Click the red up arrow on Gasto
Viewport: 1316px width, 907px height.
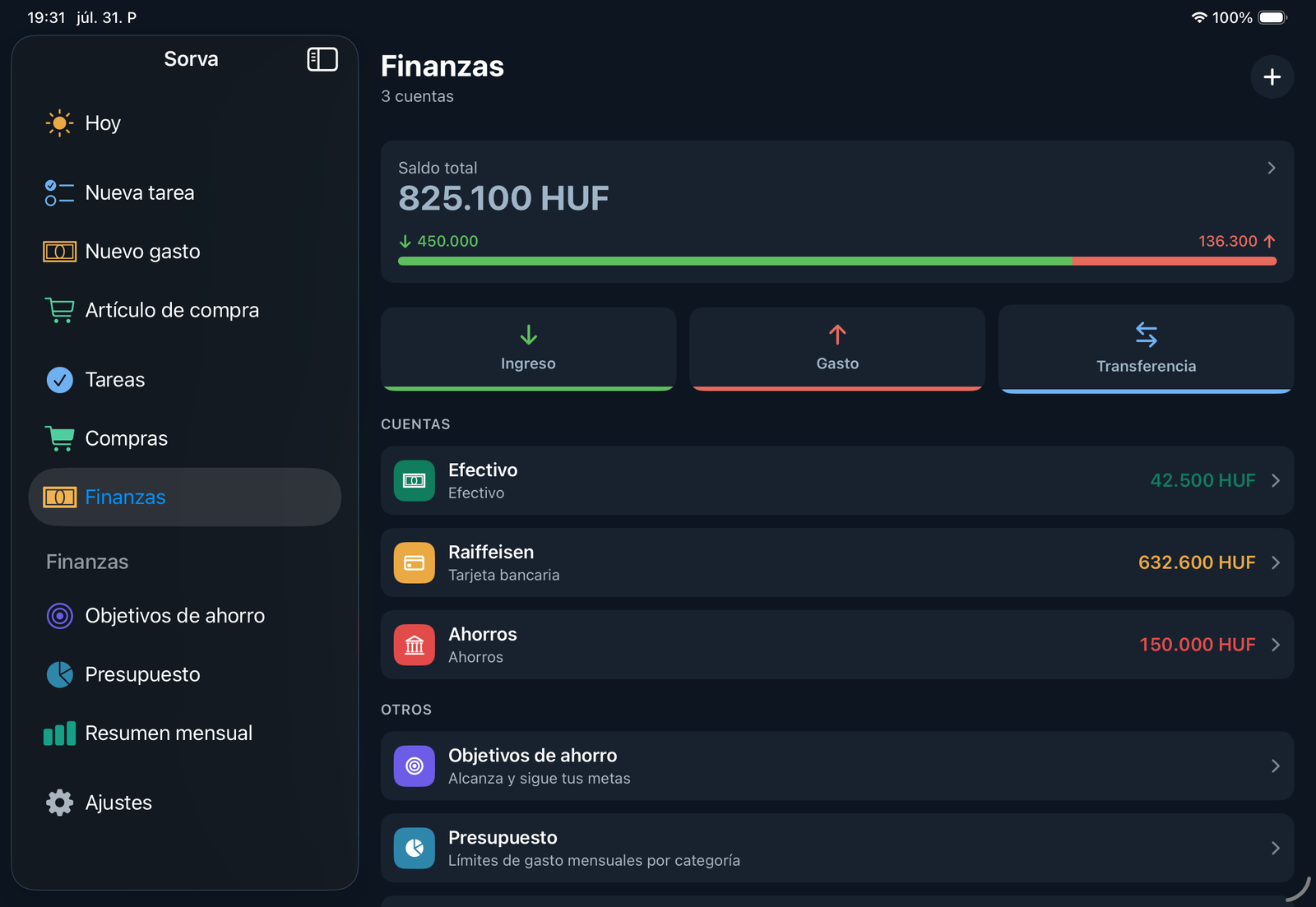(837, 335)
